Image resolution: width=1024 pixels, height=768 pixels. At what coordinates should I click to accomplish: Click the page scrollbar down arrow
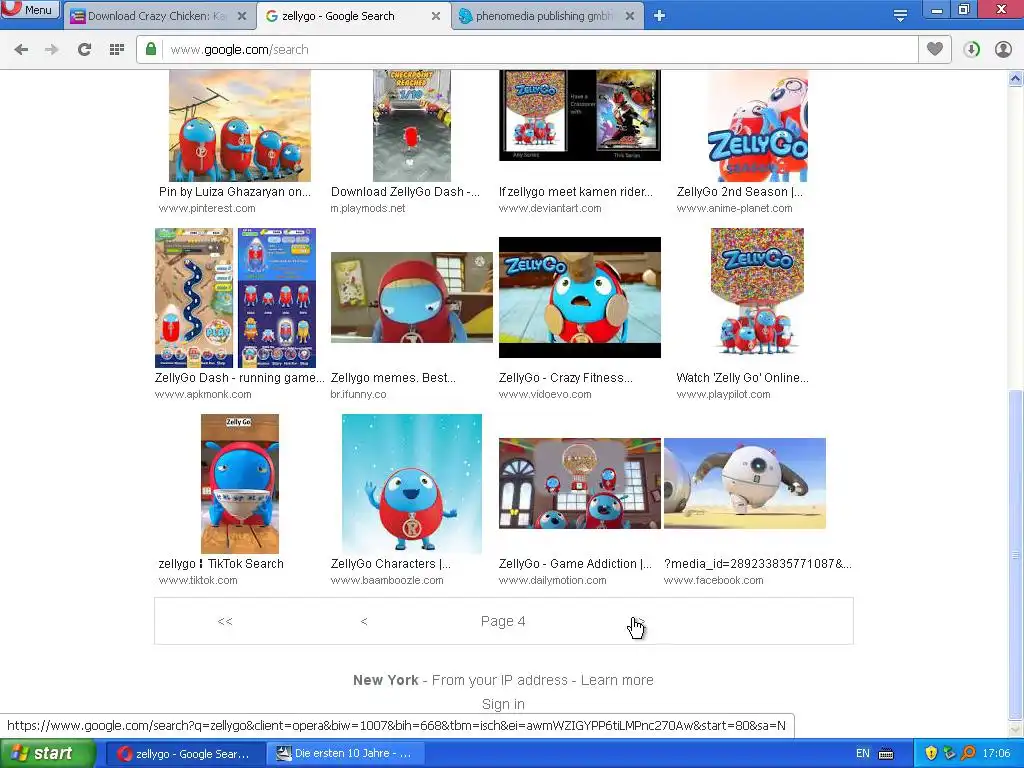click(1016, 728)
